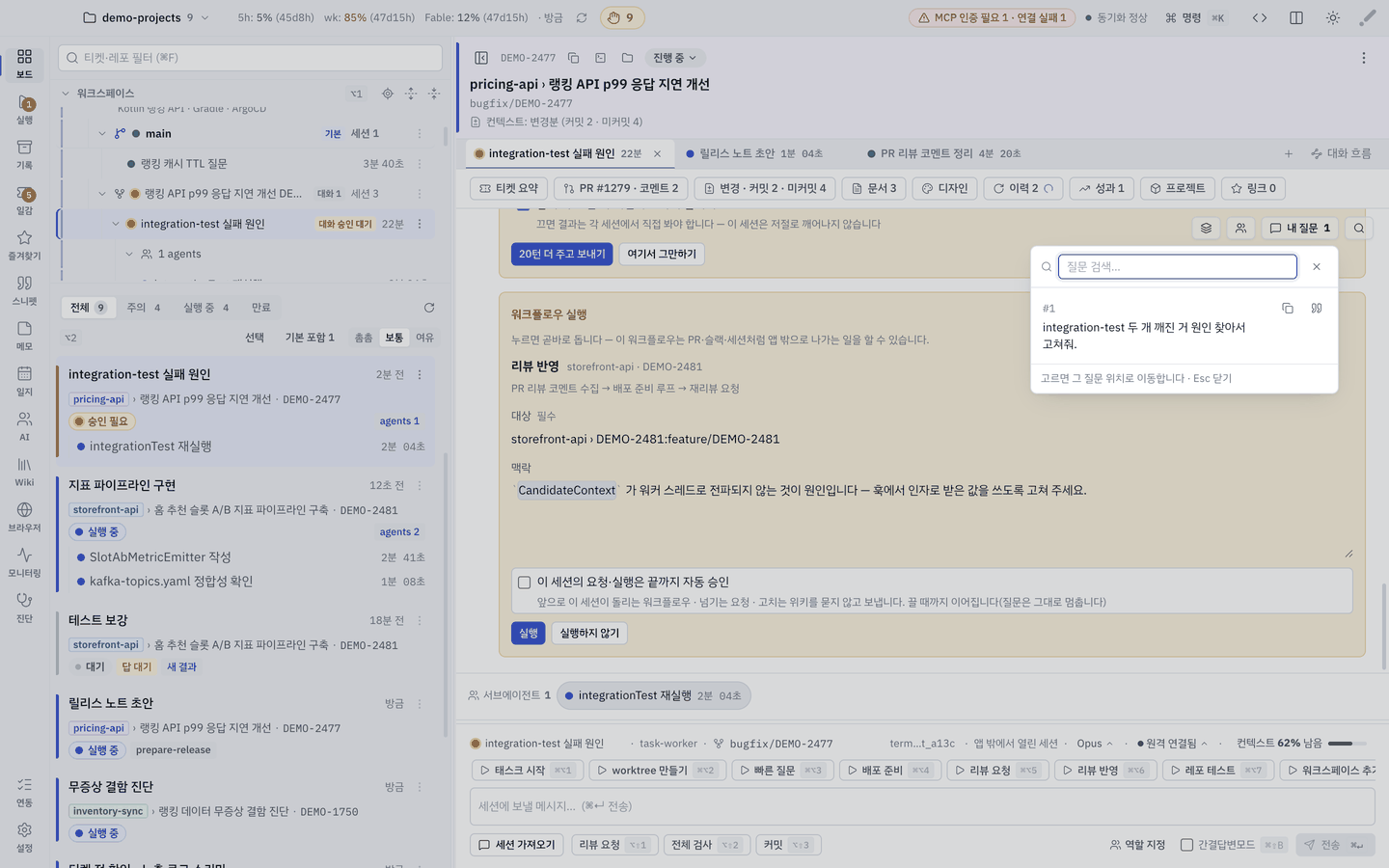Image resolution: width=1389 pixels, height=868 pixels.
Task: Focus the 질문 검색 search field
Action: pos(1178,267)
